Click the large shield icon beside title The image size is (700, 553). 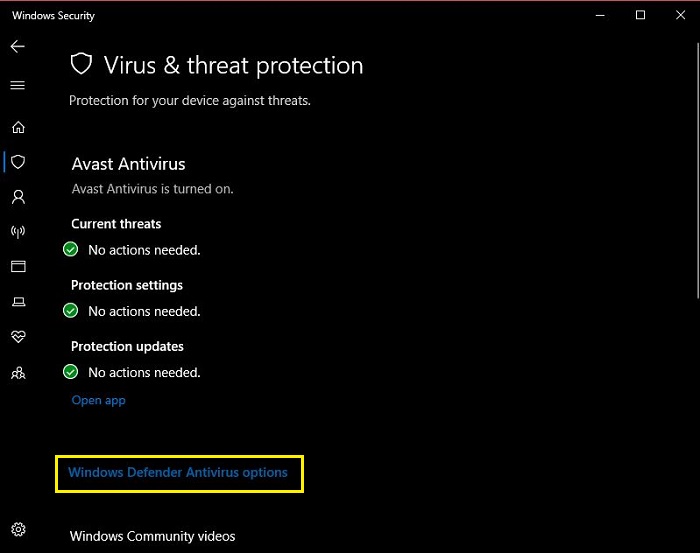[x=81, y=64]
